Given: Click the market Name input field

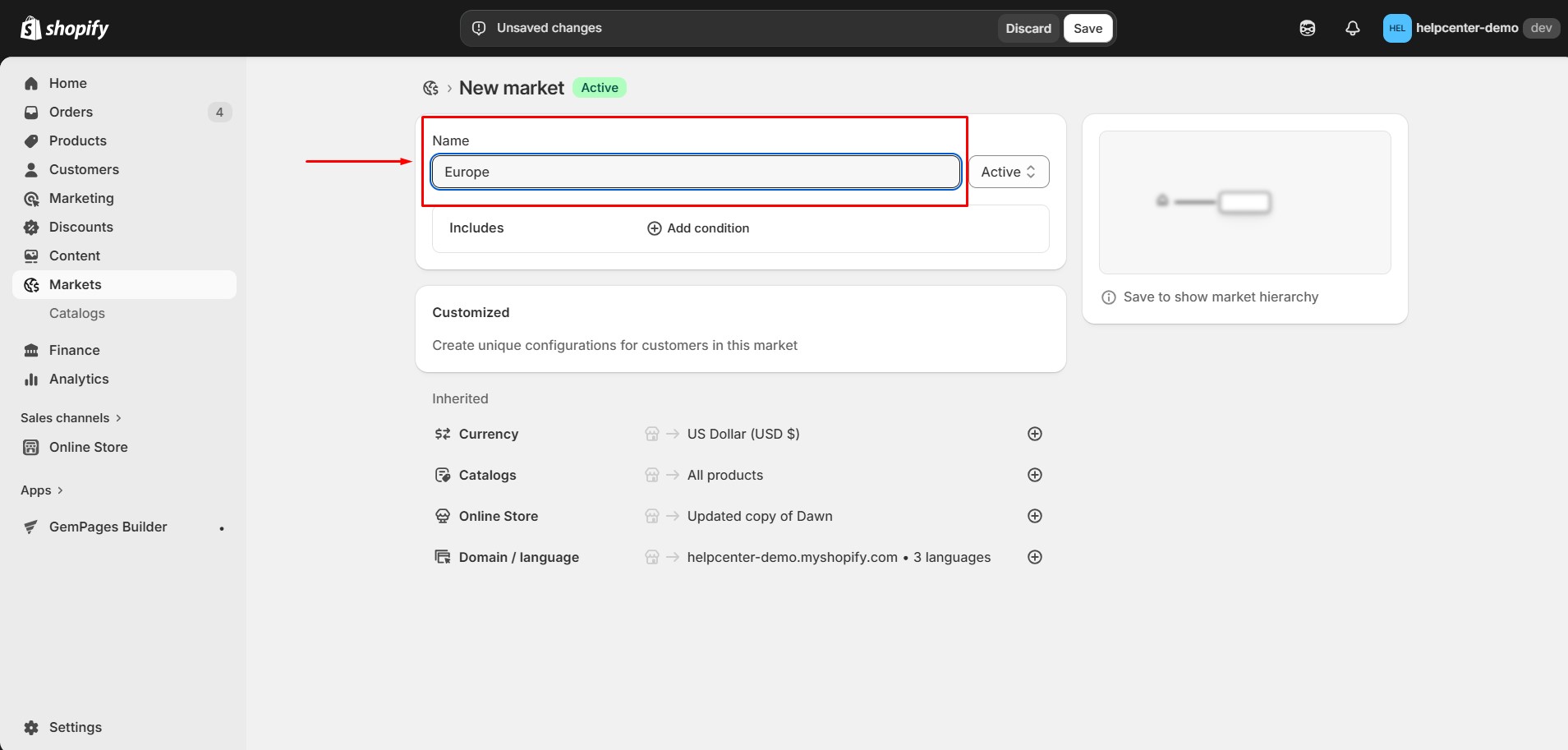Looking at the screenshot, I should [x=695, y=172].
